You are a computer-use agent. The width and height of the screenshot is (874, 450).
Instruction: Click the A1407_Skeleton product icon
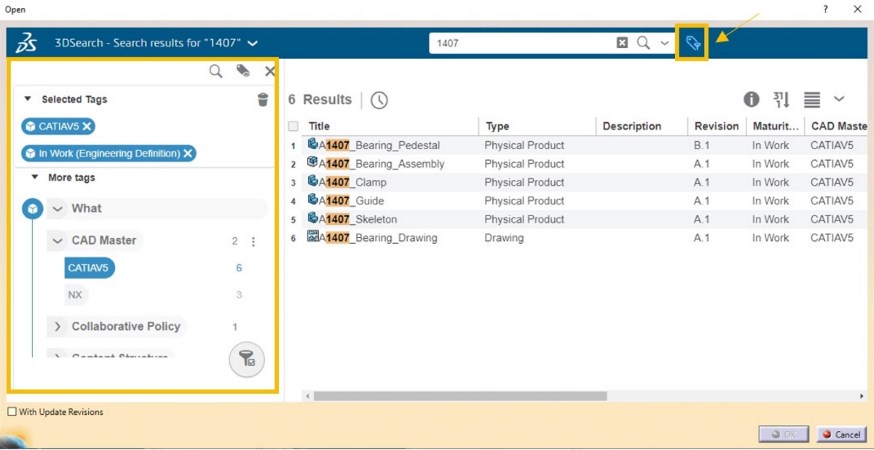[x=313, y=217]
